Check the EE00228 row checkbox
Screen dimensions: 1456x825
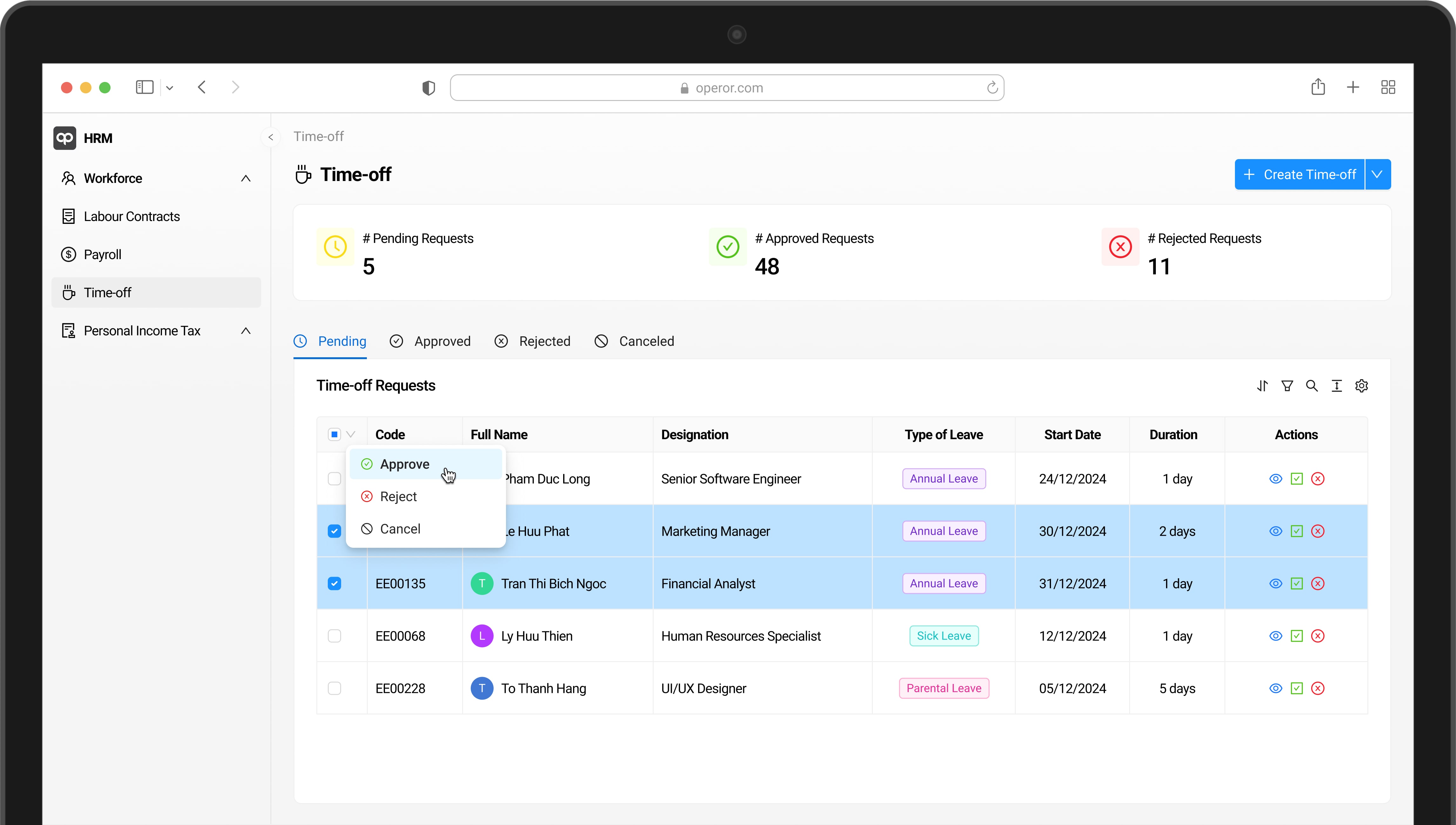click(x=334, y=688)
